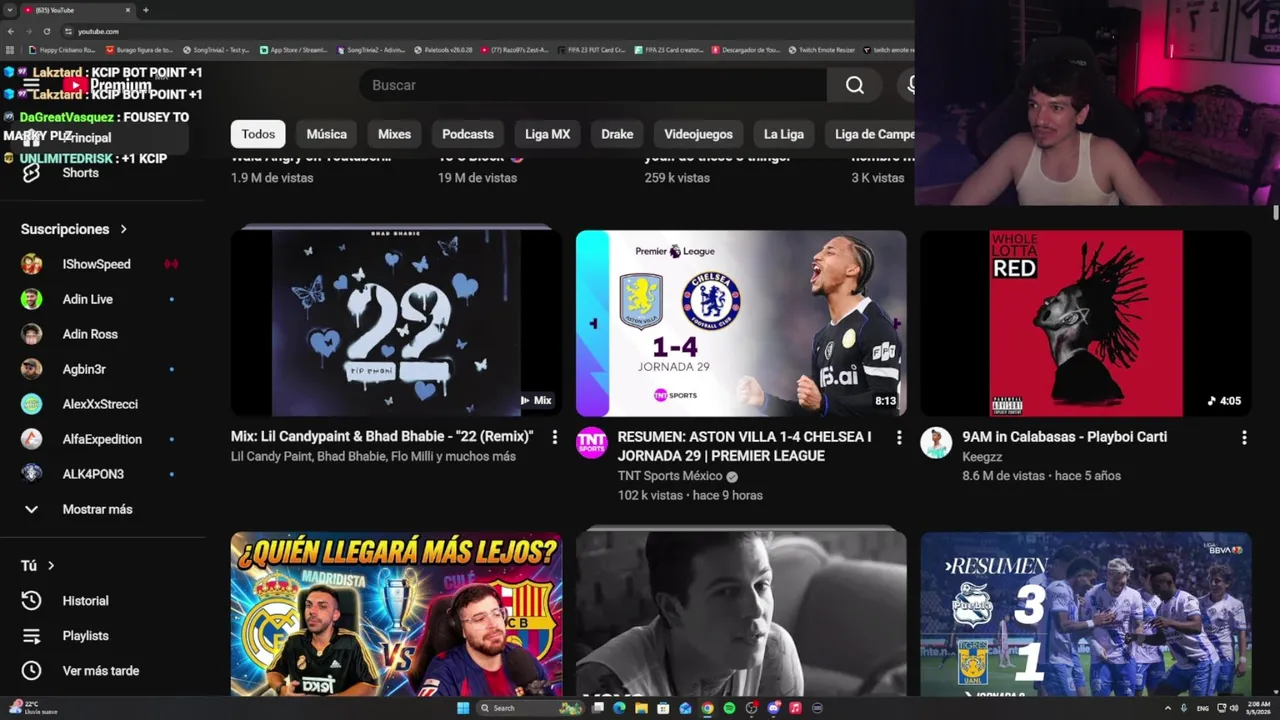Open File Explorer from the taskbar
The width and height of the screenshot is (1280, 720).
point(641,708)
